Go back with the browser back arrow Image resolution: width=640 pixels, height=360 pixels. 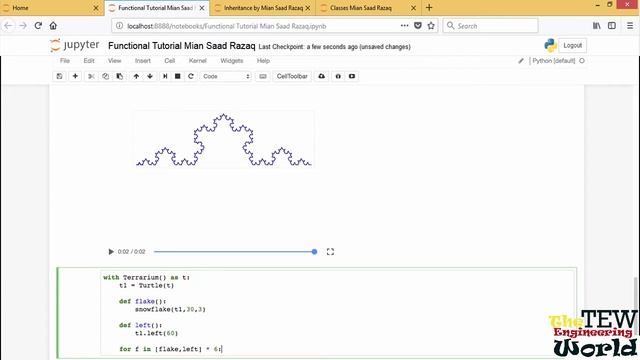pos(8,26)
